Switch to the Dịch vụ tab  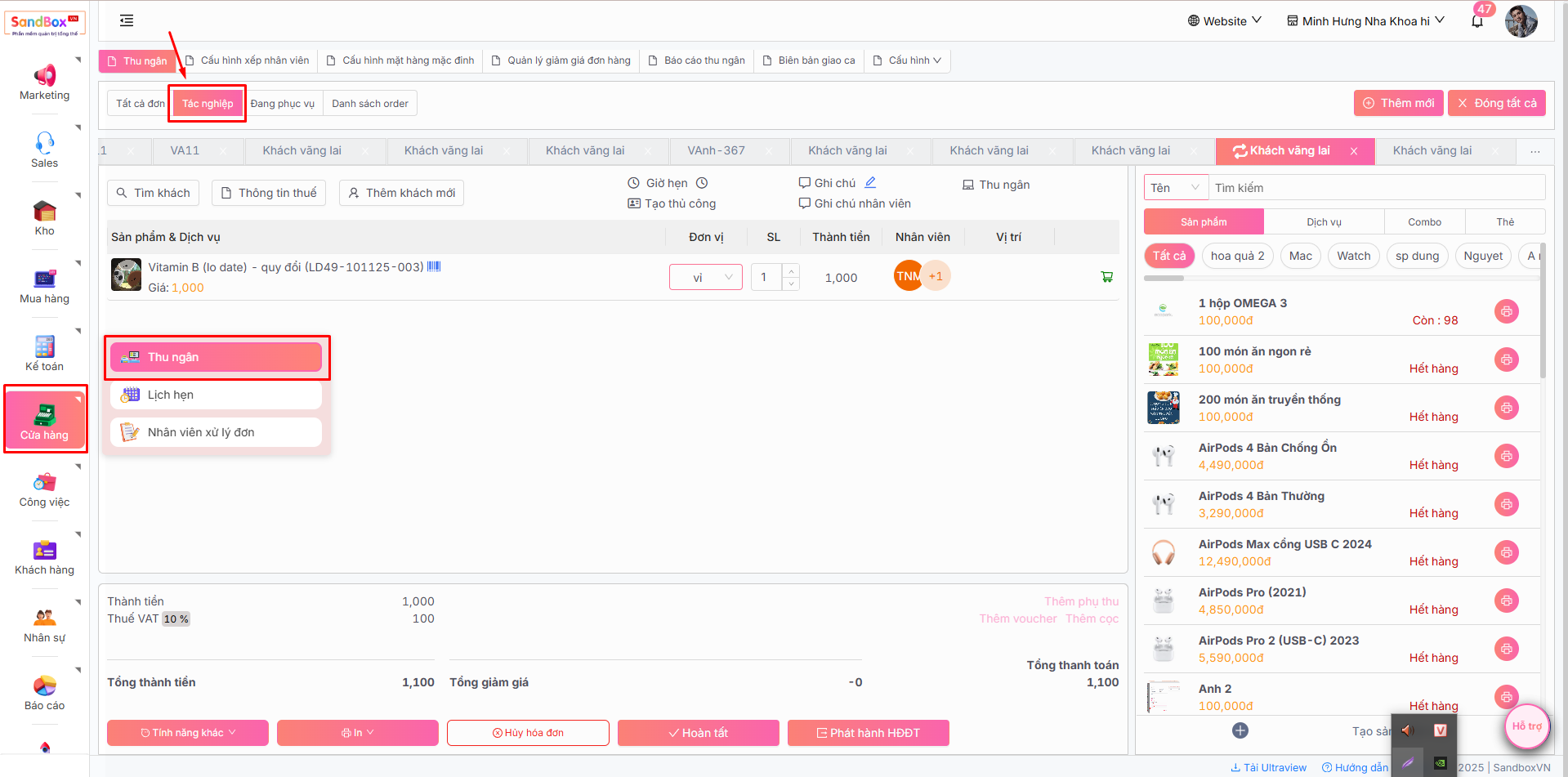(1324, 222)
